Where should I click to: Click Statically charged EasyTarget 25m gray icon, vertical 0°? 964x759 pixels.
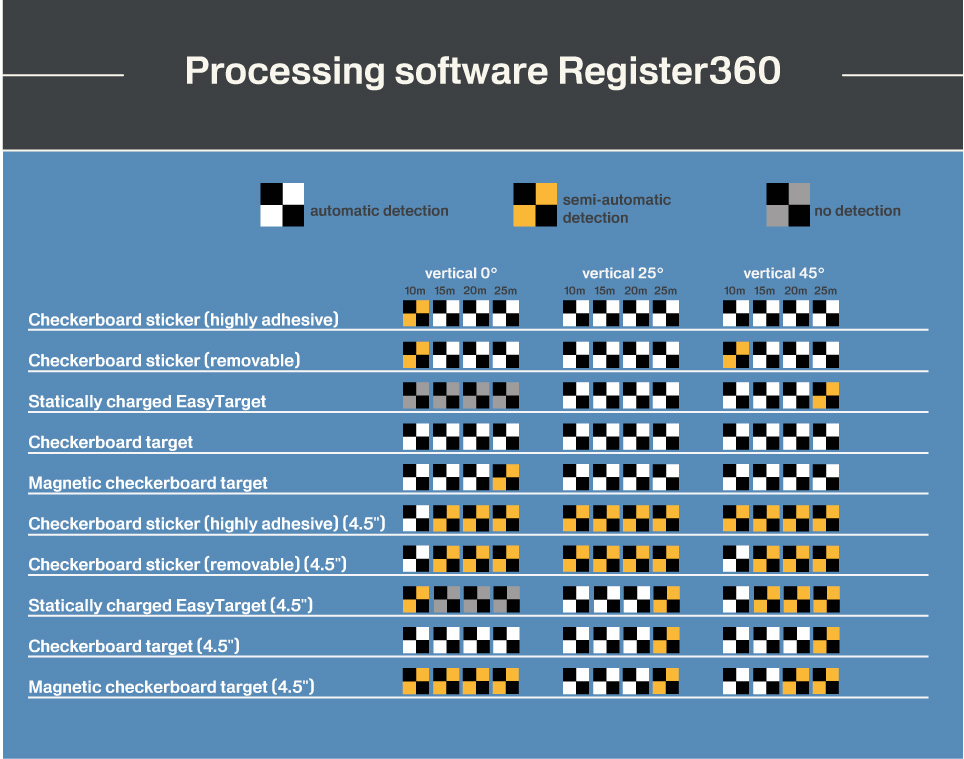point(506,395)
